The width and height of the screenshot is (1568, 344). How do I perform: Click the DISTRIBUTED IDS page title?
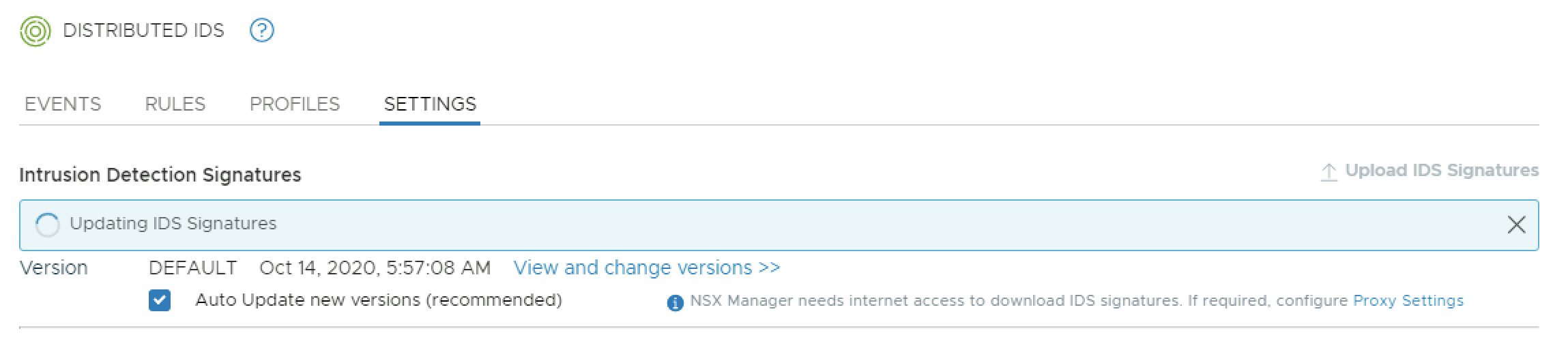click(143, 31)
